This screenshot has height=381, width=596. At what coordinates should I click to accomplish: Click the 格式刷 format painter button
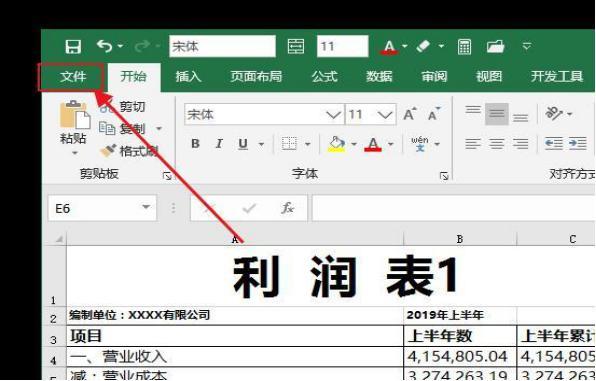(129, 151)
